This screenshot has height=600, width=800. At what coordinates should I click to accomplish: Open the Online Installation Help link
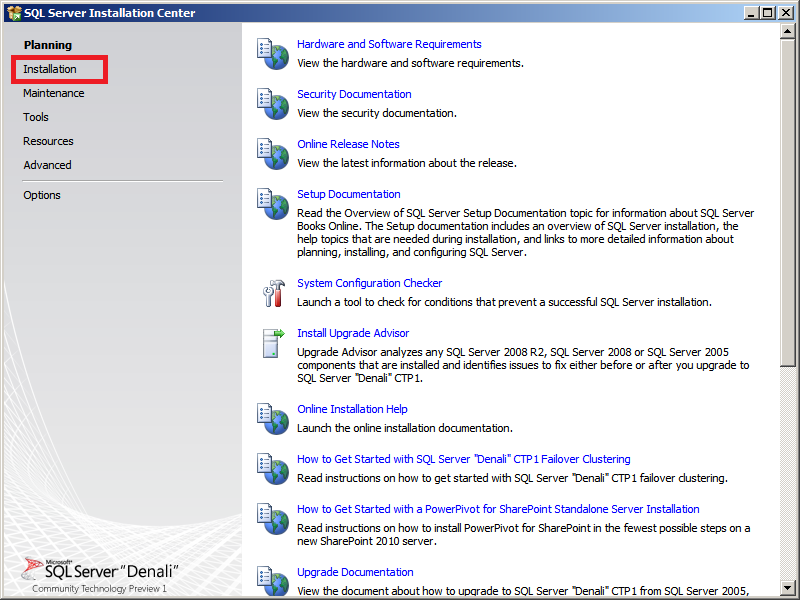tap(352, 409)
